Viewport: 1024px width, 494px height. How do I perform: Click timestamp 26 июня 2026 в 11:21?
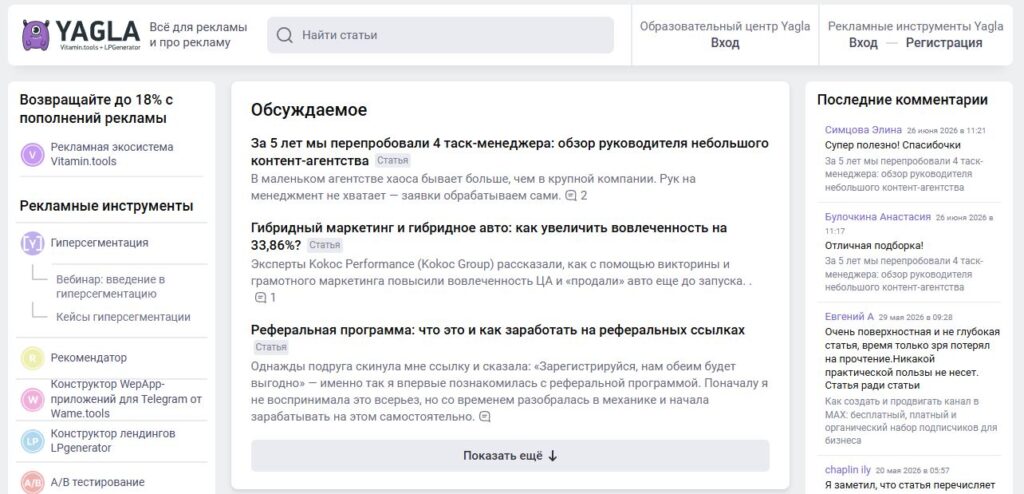(946, 131)
